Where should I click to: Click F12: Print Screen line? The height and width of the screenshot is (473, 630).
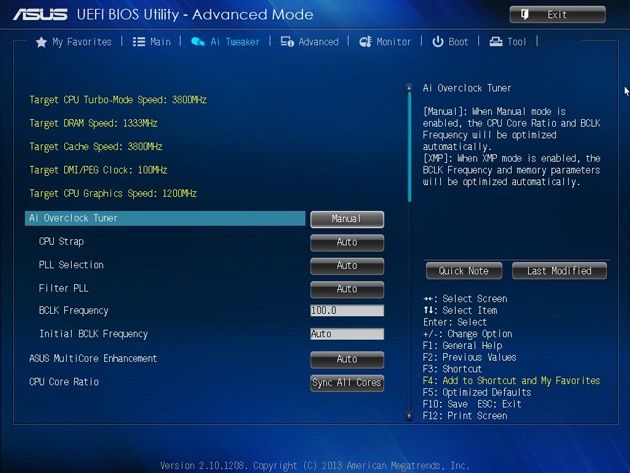point(465,416)
